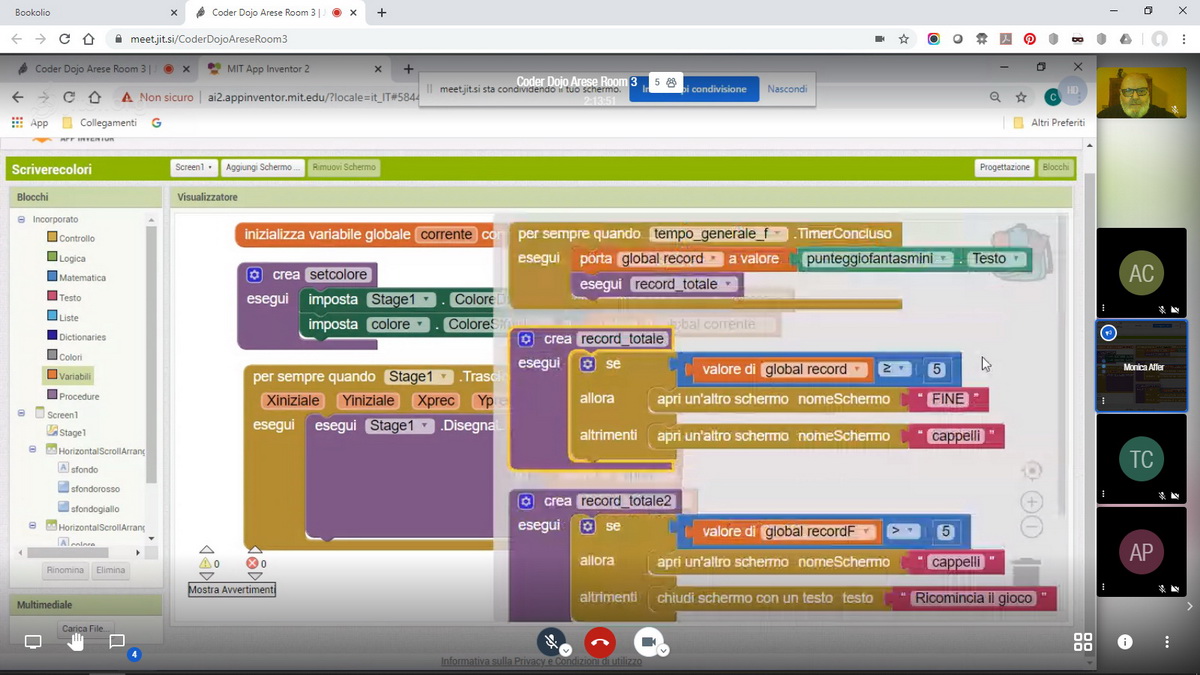The height and width of the screenshot is (675, 1200).
Task: Stop sharing with the blue button
Action: [x=694, y=89]
